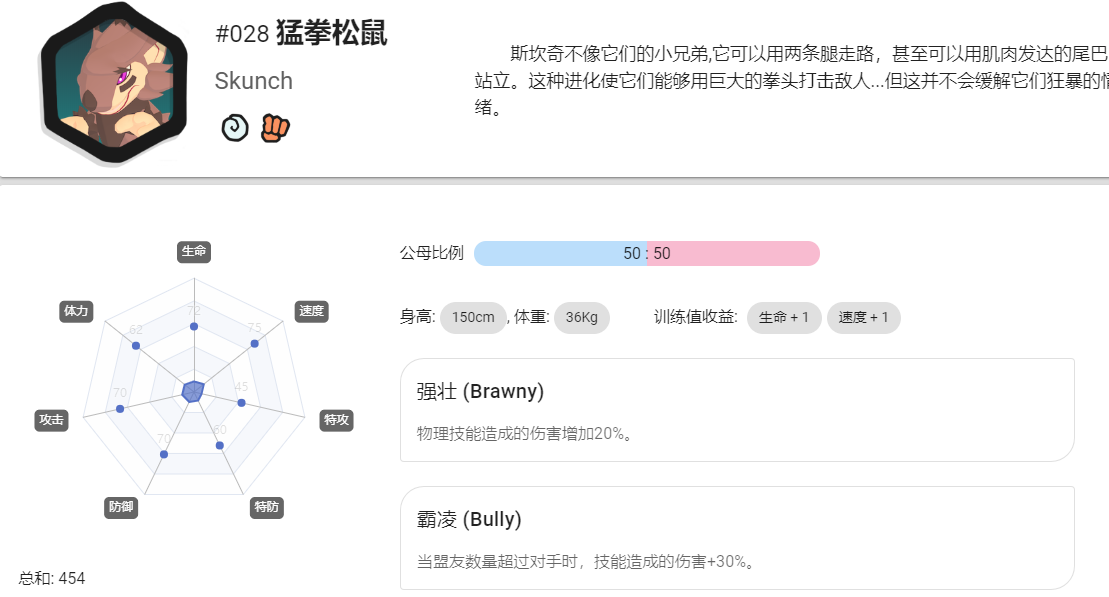Select the 生命 + 1 training value chip
1109x597 pixels.
(784, 318)
